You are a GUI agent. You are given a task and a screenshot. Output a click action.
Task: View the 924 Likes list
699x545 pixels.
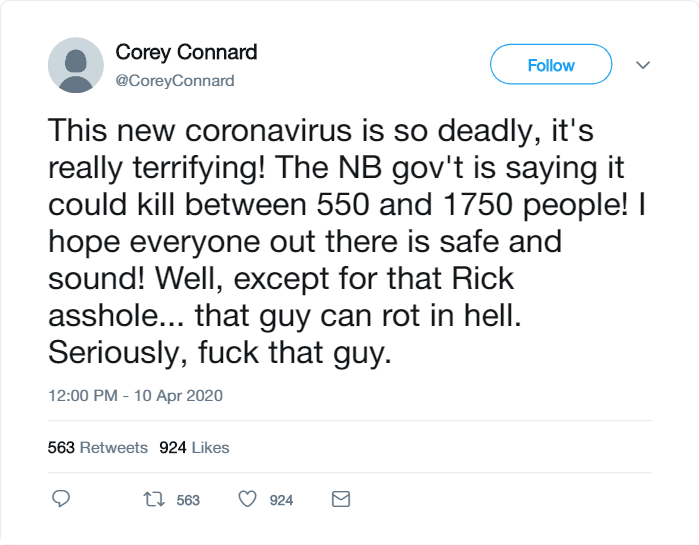coord(194,447)
